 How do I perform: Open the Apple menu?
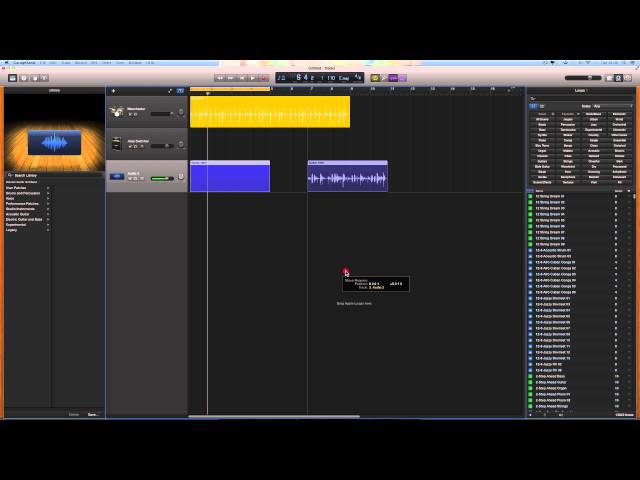pyautogui.click(x=7, y=63)
